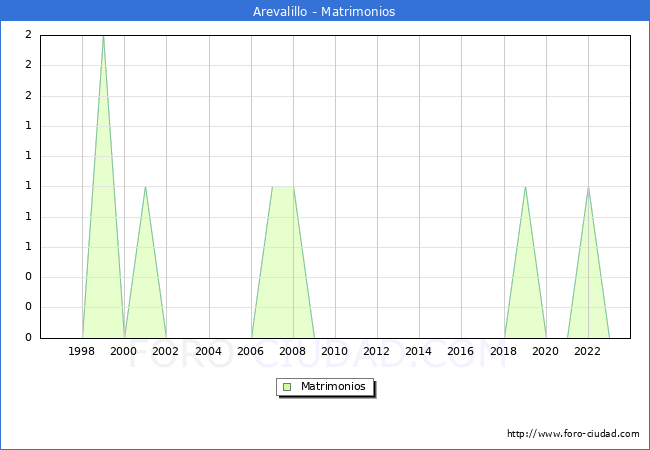Viewport: 650px width, 450px height.
Task: Click the 2020 x-axis label
Action: tap(545, 351)
